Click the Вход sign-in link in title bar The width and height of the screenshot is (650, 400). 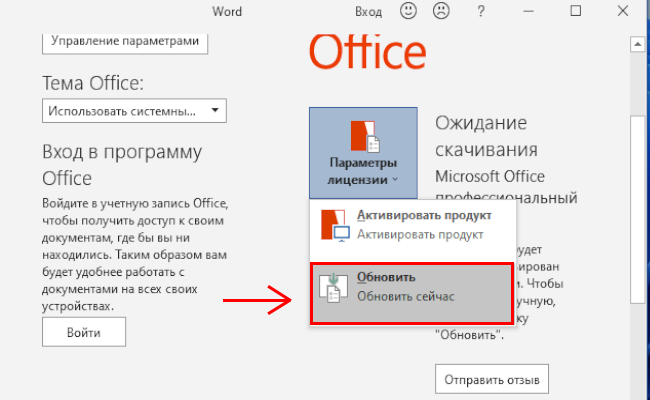point(368,12)
